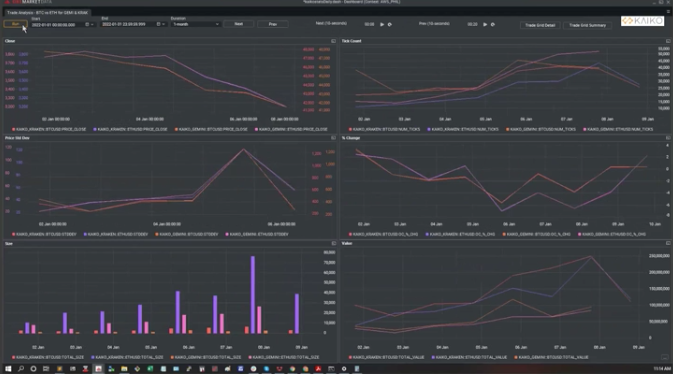The height and width of the screenshot is (374, 673).
Task: Open File Explorer from taskbar
Action: coord(124,369)
